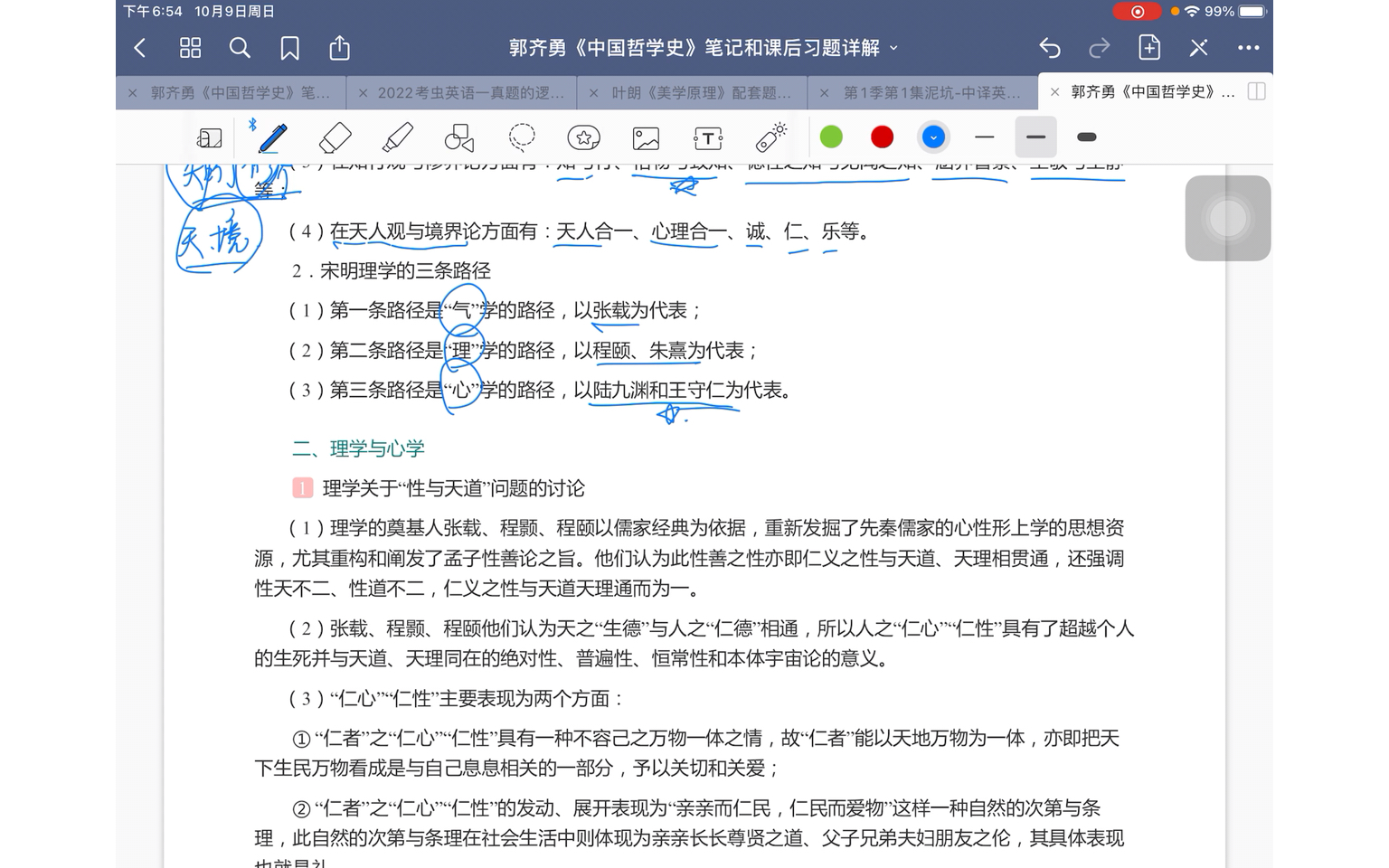This screenshot has width=1389, height=868.
Task: Close the first 郭齐勇 tab
Action: pos(133,92)
